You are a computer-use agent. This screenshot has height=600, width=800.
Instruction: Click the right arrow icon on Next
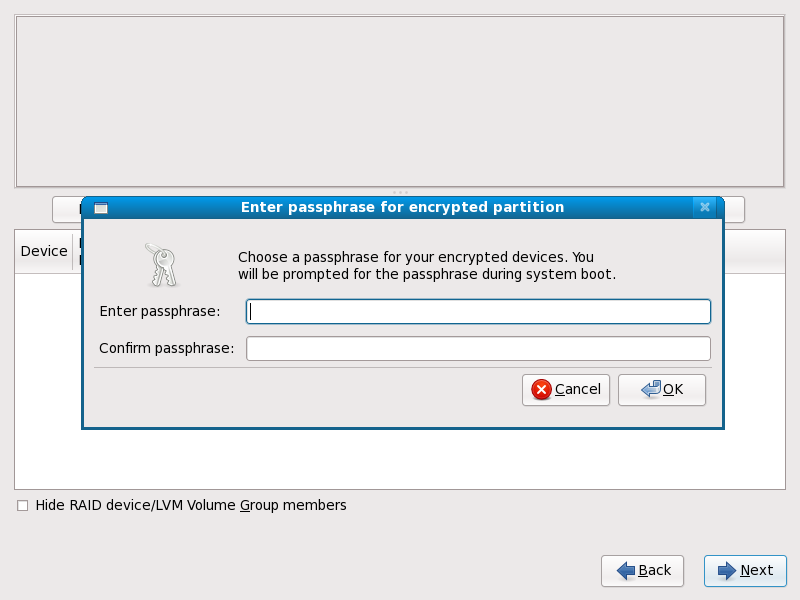pyautogui.click(x=728, y=571)
